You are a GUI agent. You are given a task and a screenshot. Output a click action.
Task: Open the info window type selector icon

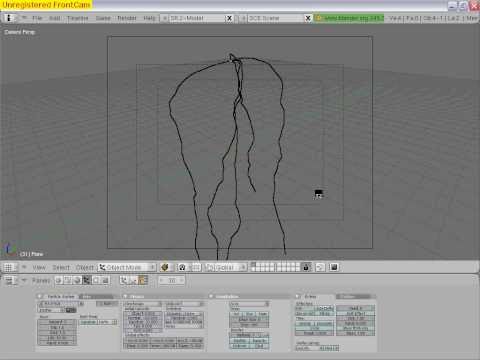9,18
